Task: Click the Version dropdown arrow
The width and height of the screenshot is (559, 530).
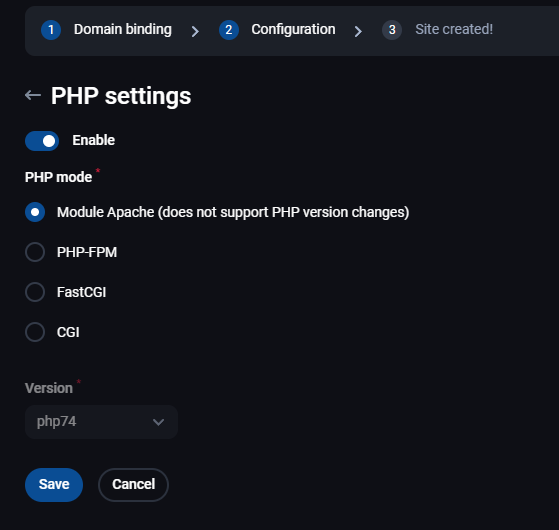Action: point(158,422)
